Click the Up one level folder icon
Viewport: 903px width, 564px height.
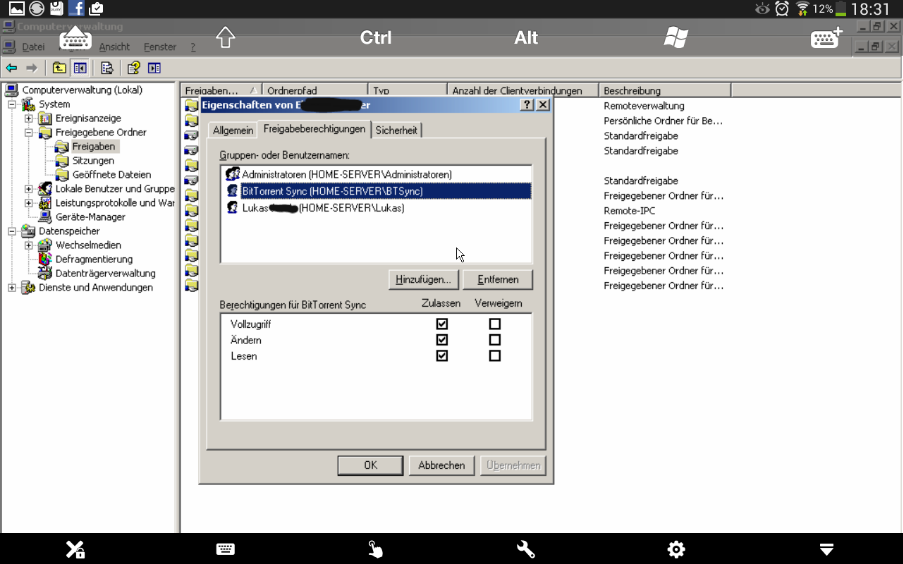coord(59,68)
